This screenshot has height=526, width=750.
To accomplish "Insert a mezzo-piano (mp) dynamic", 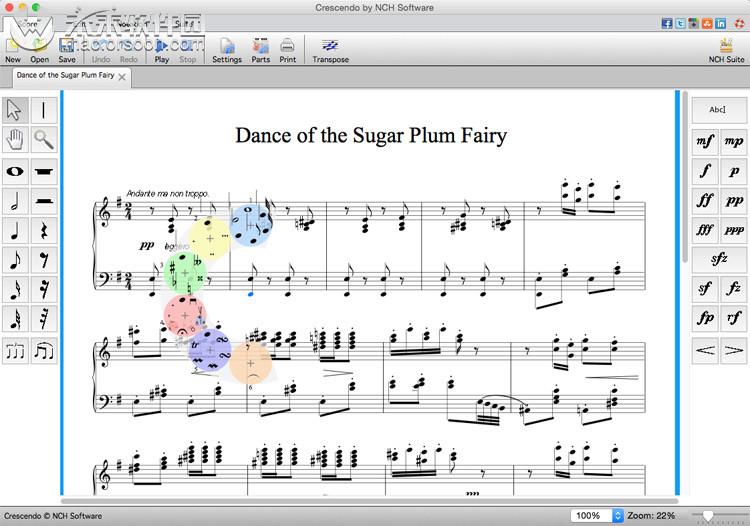I will [734, 142].
